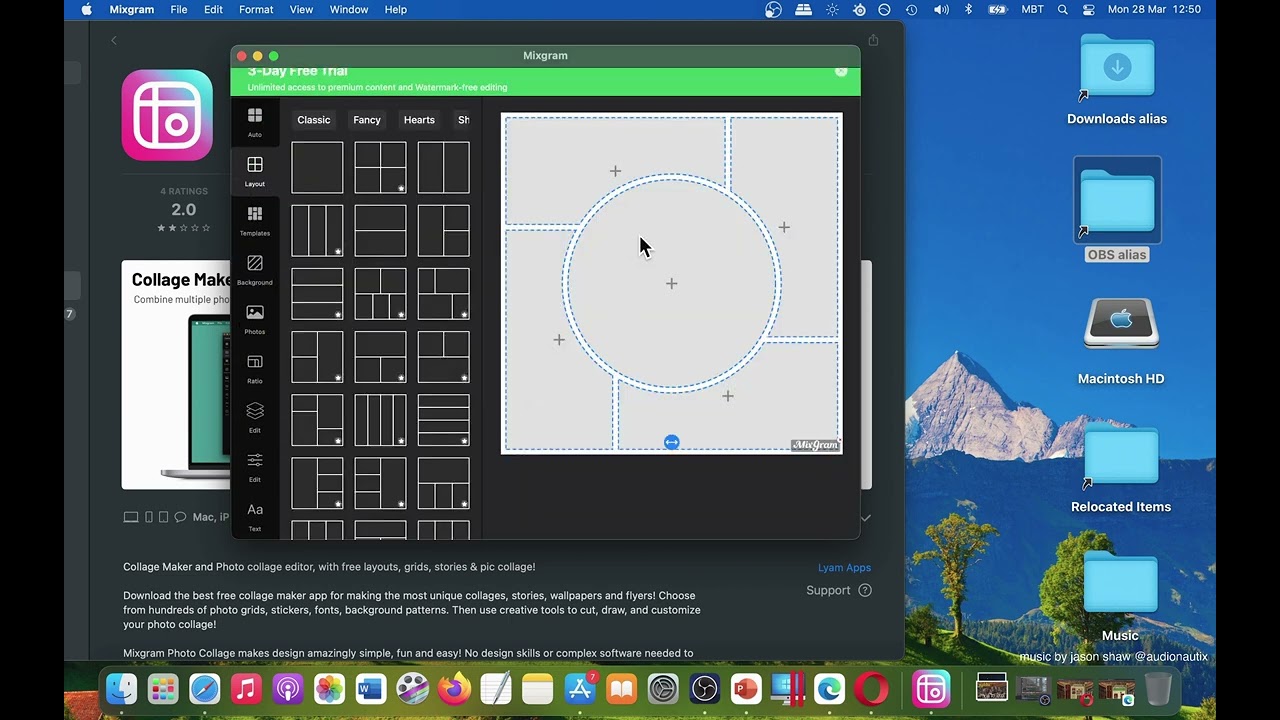The height and width of the screenshot is (720, 1280).
Task: Switch to the Fancy layouts tab
Action: click(x=367, y=120)
